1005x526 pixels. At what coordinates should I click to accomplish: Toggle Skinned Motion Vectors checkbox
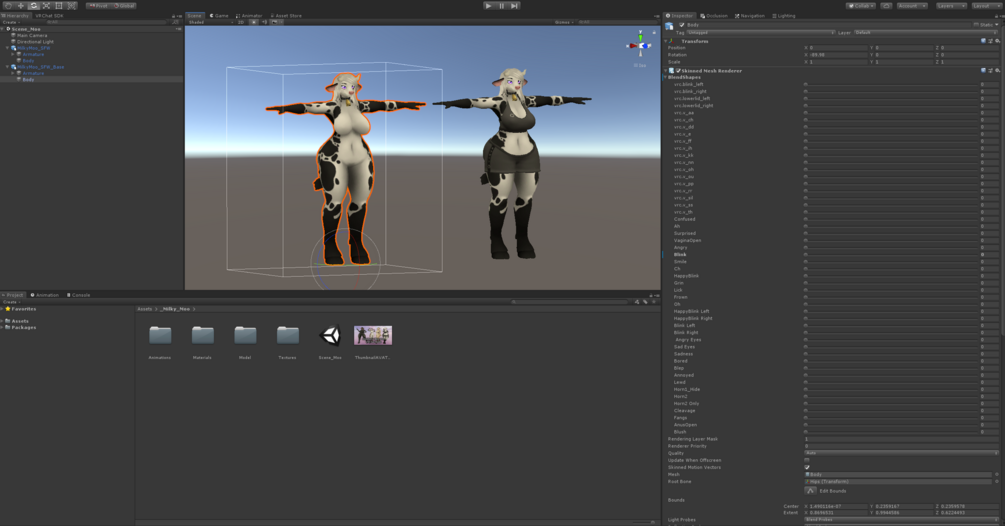click(x=807, y=467)
